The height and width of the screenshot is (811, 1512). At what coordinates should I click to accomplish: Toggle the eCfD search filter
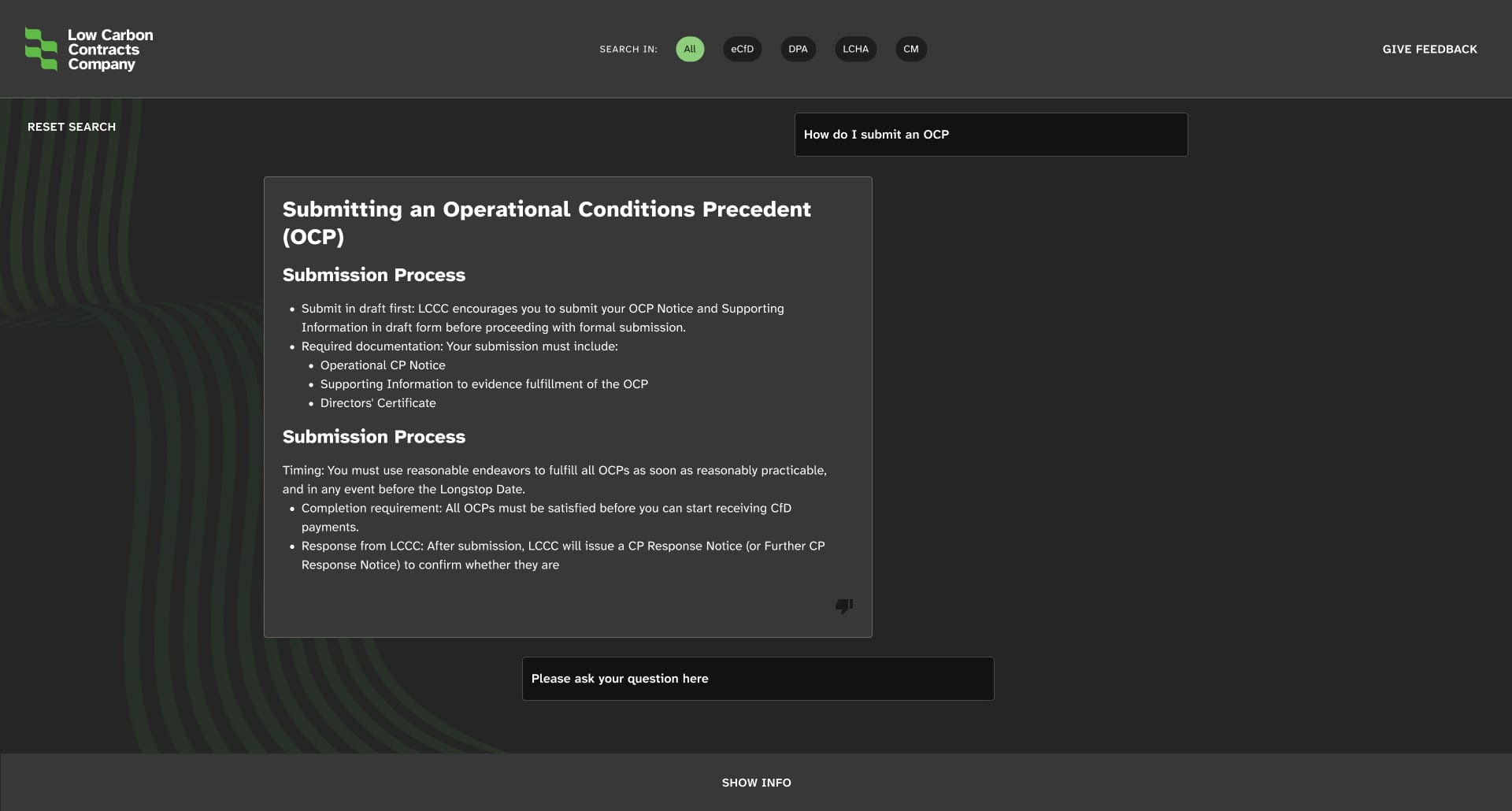[742, 49]
